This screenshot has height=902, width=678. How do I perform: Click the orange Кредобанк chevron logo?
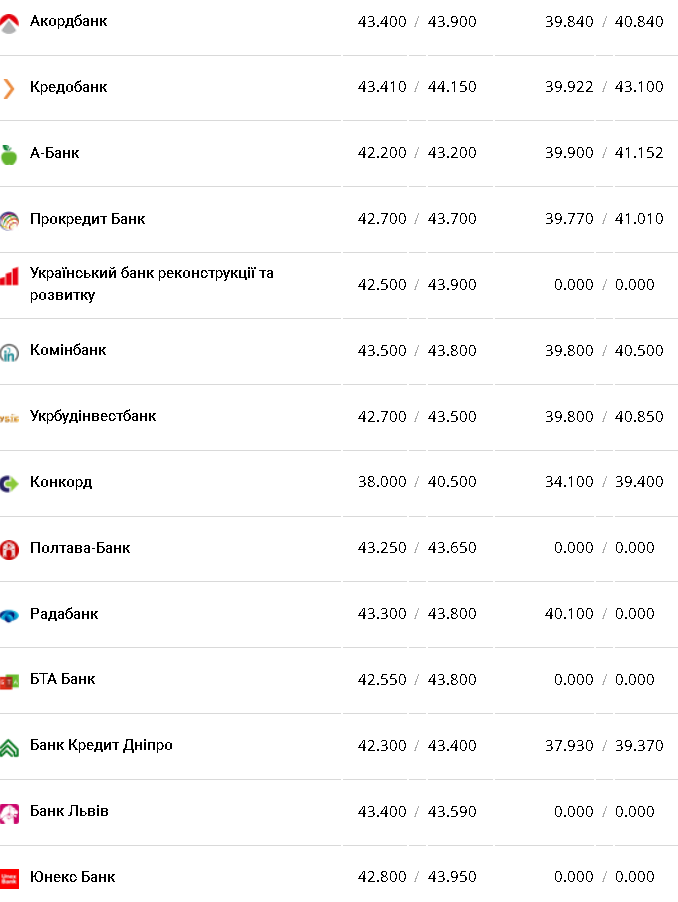(x=9, y=88)
